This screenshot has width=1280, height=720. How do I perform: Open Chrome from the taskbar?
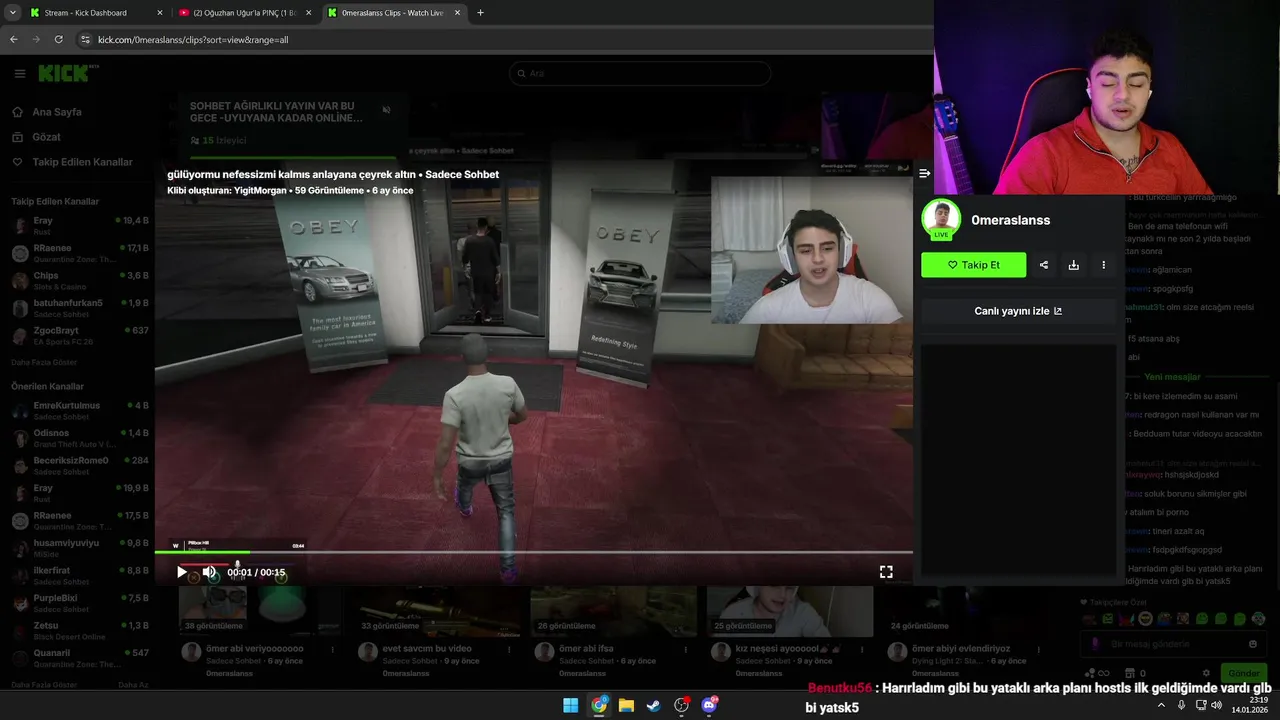(x=598, y=705)
